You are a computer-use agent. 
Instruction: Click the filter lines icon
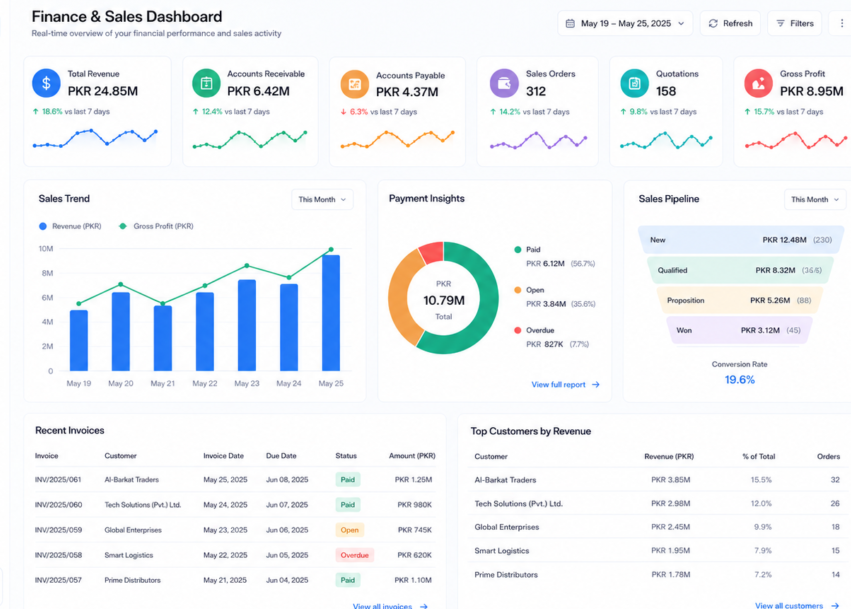(780, 23)
